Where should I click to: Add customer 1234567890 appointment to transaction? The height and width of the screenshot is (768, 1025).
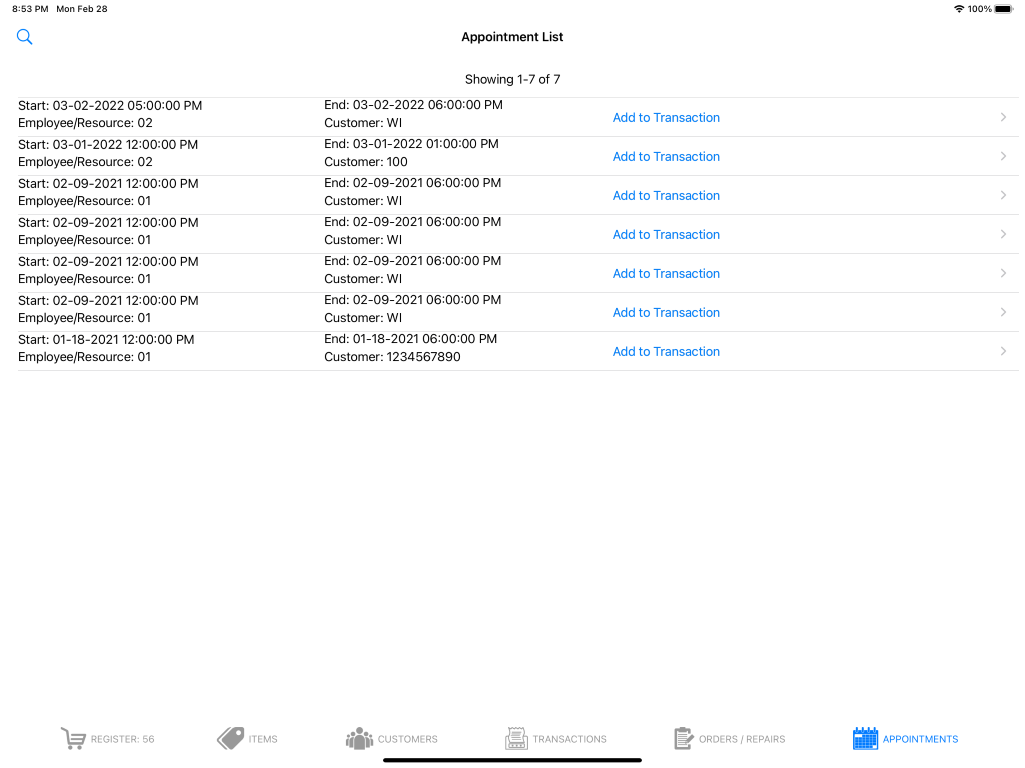click(x=666, y=351)
